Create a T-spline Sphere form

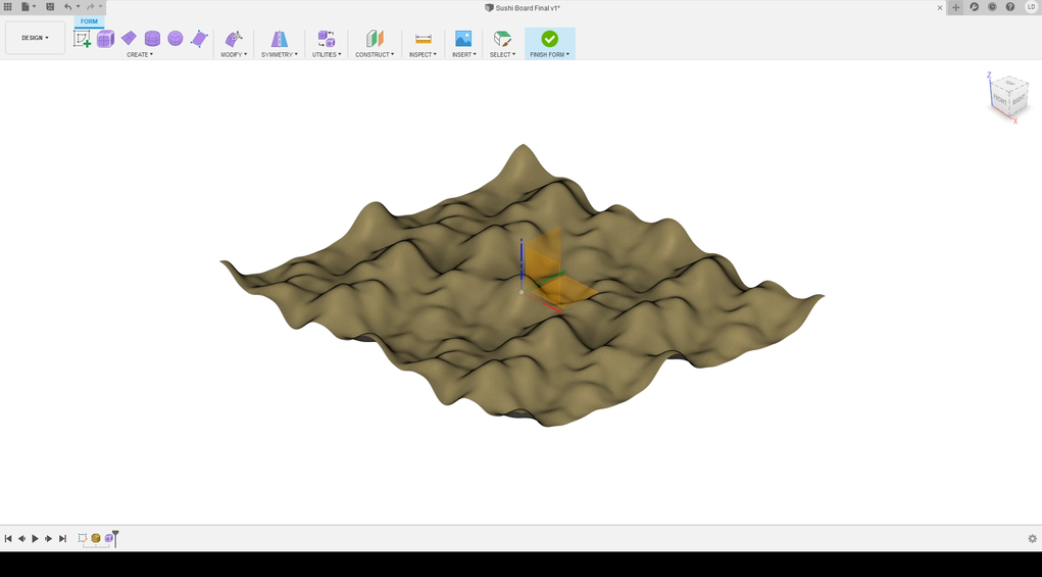(175, 38)
